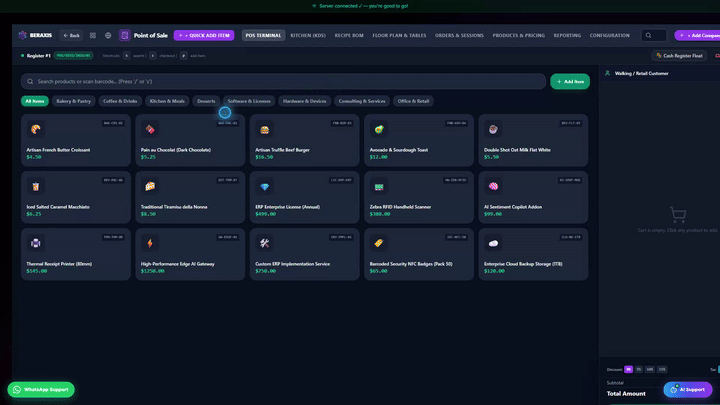Click the printer icon on Thermal Receipt Printer
The image size is (720, 405).
tap(35, 243)
